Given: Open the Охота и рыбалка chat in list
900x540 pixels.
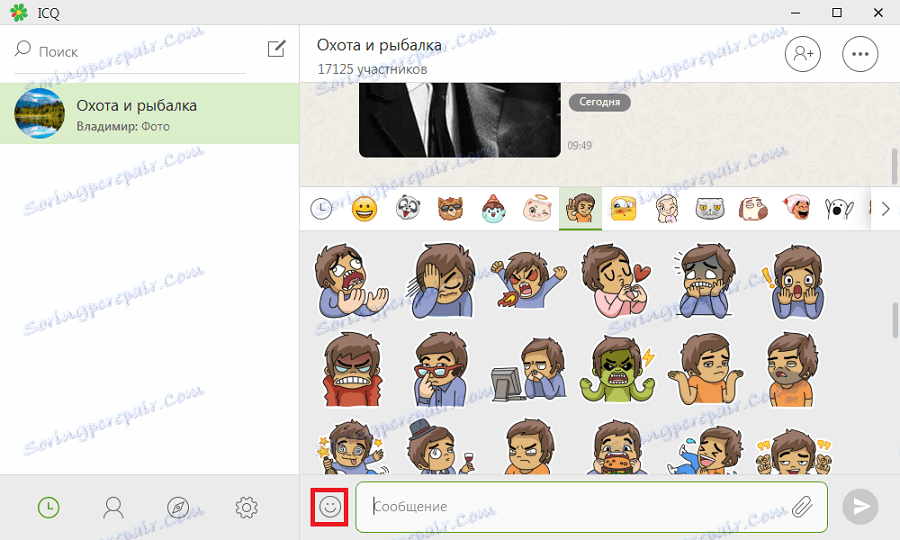Looking at the screenshot, I should (x=149, y=114).
